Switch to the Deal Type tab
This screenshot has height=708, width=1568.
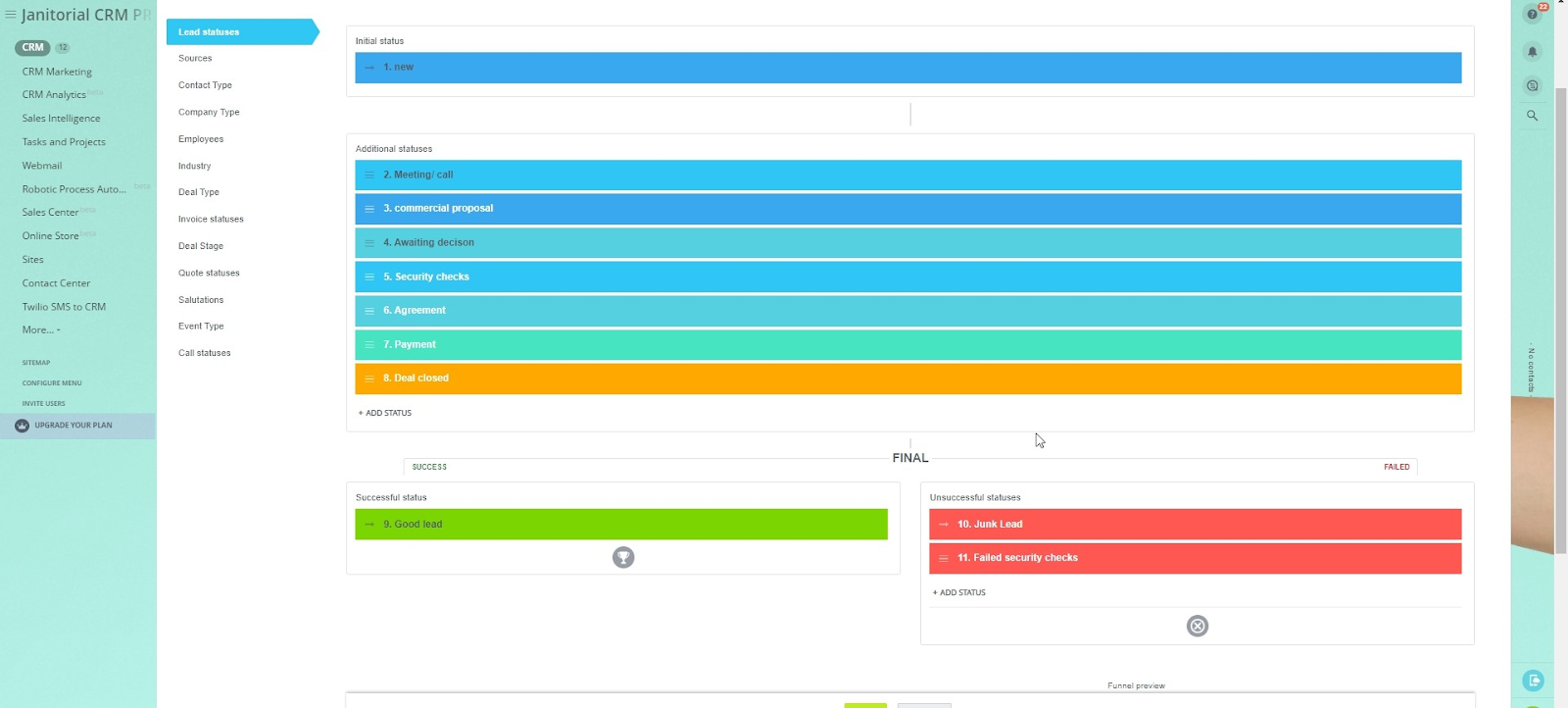pyautogui.click(x=199, y=192)
